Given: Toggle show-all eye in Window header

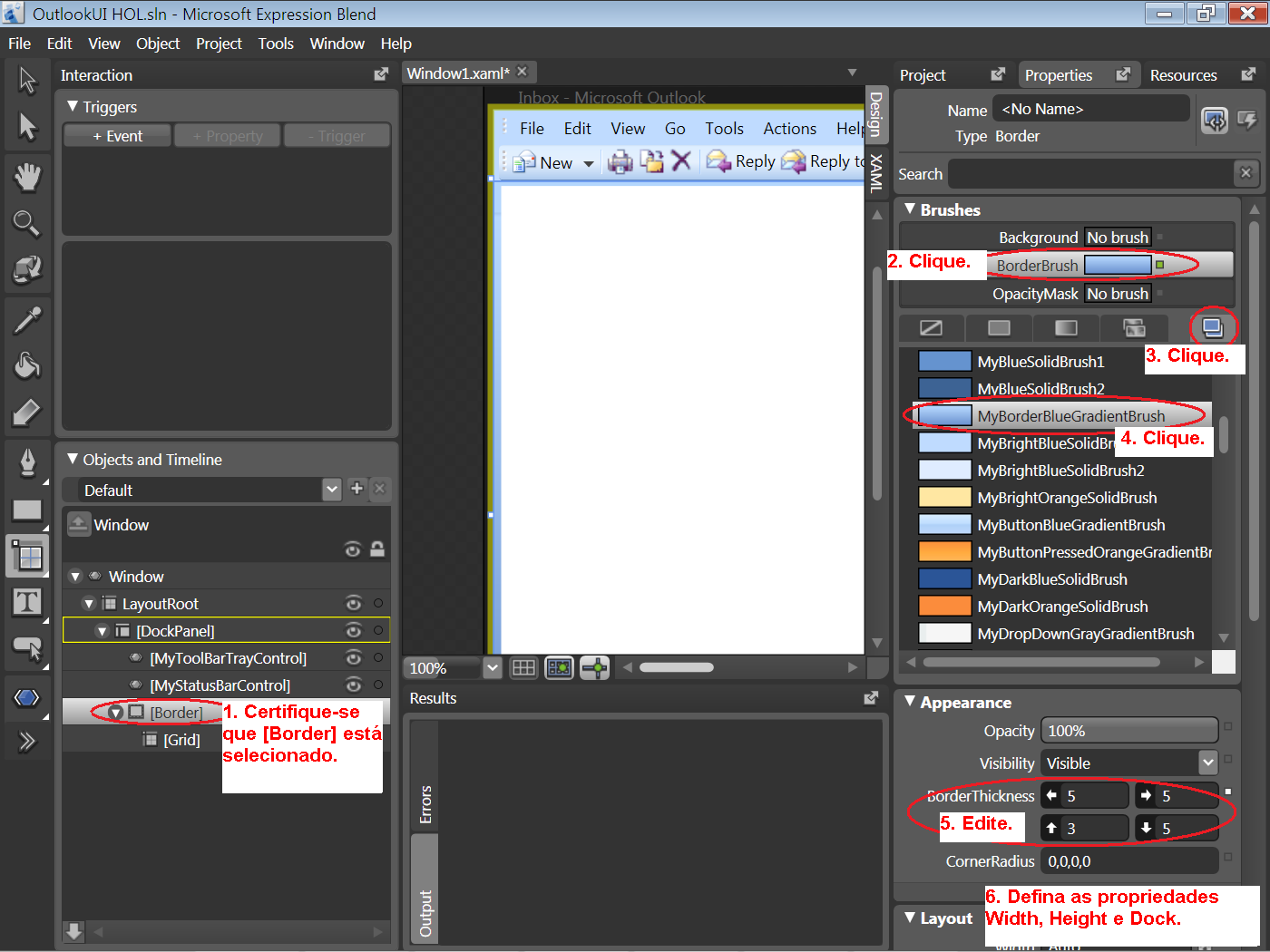Looking at the screenshot, I should 353,549.
